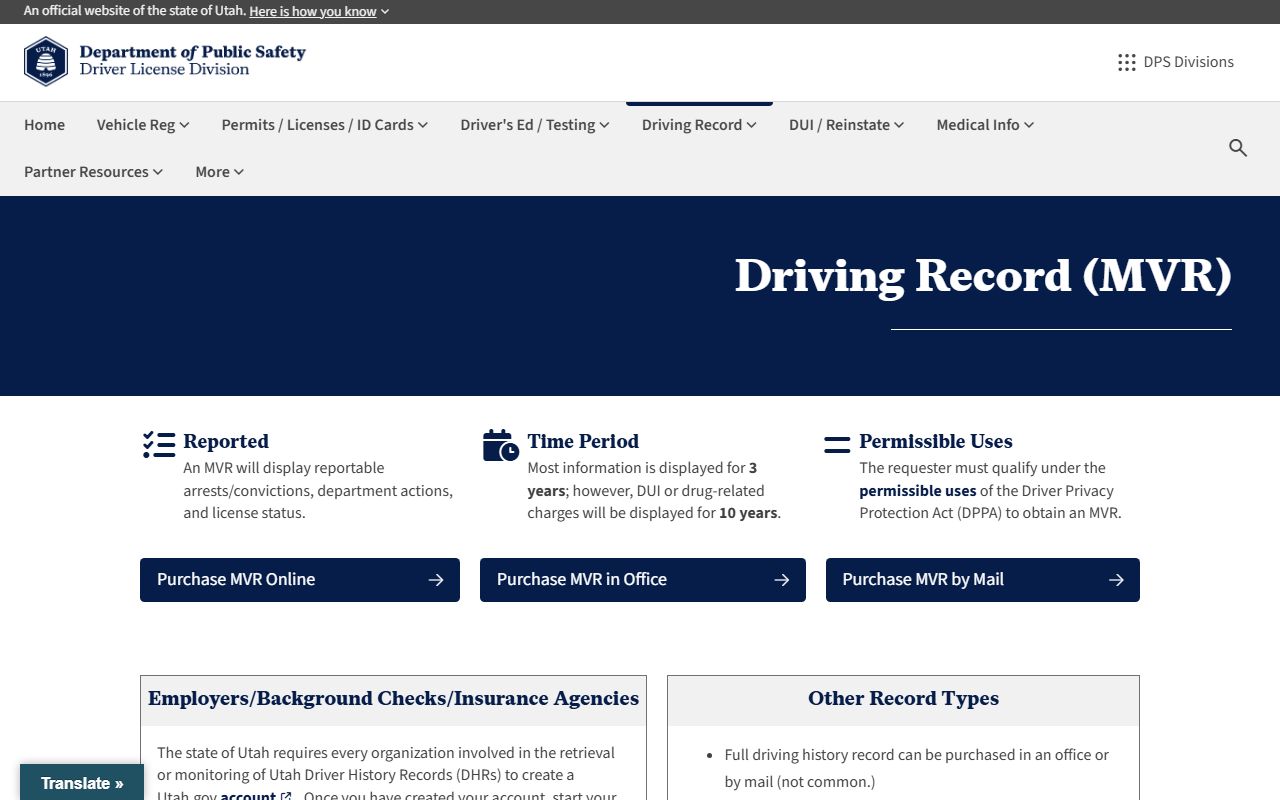The height and width of the screenshot is (800, 1280).
Task: Open the site search magnifier
Action: click(1238, 148)
